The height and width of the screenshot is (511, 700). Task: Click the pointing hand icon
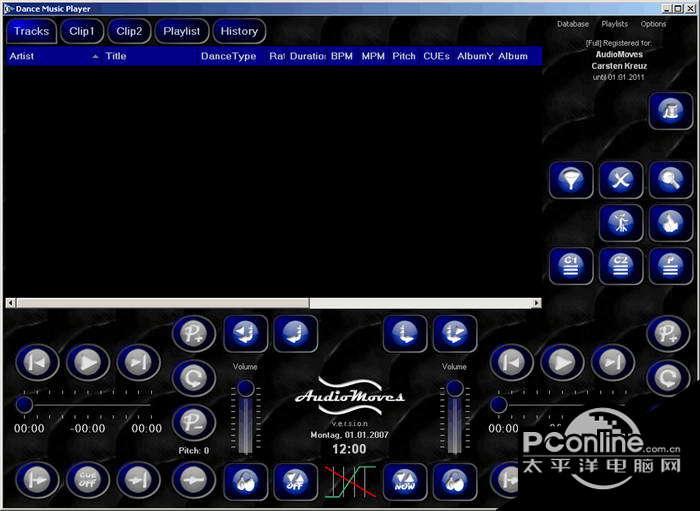click(x=671, y=223)
